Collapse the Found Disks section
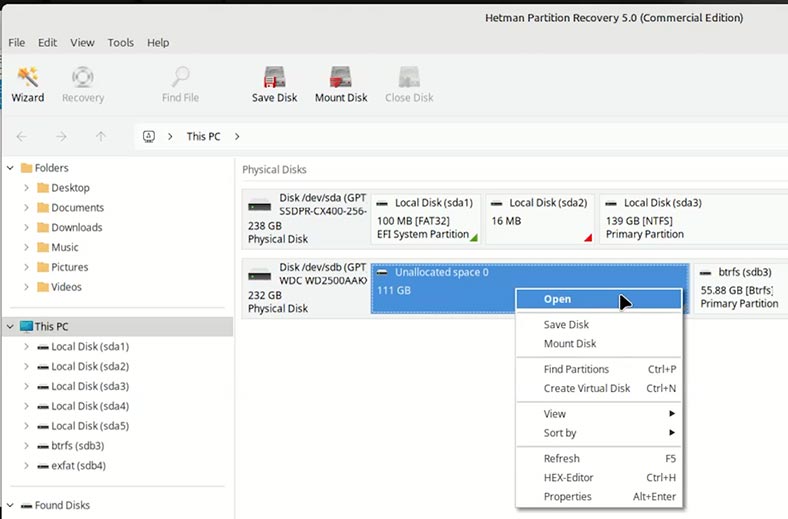The image size is (788, 519). click(10, 505)
